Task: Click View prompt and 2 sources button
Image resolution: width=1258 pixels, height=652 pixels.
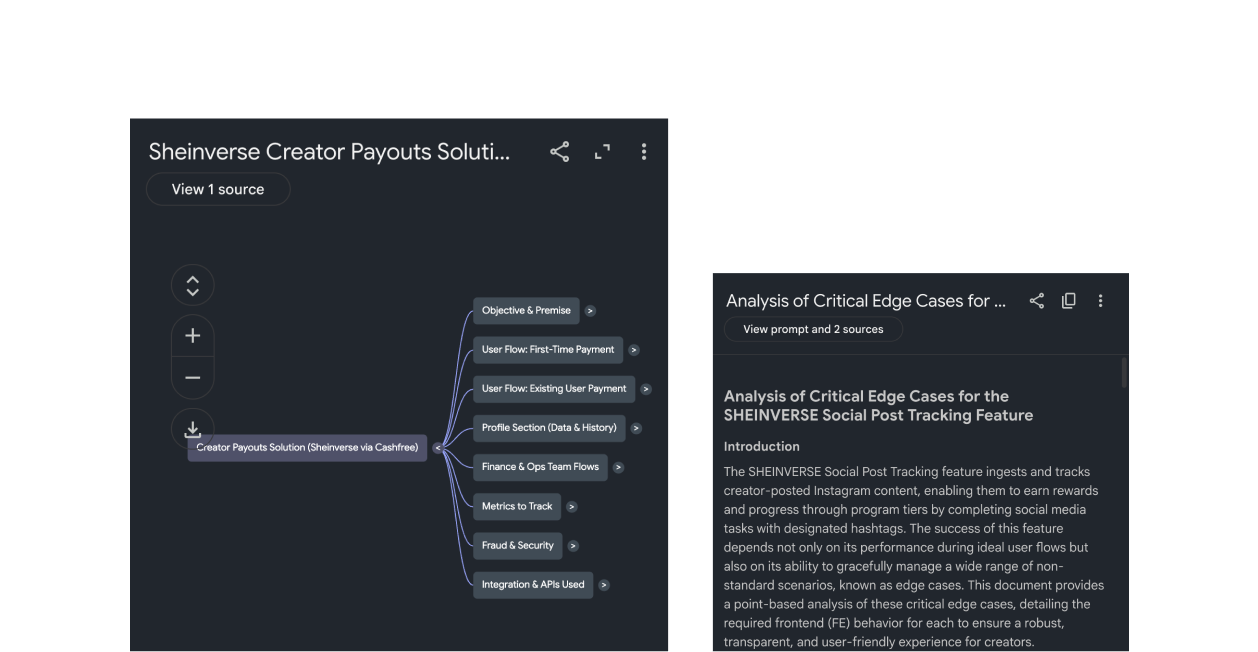Action: point(813,330)
